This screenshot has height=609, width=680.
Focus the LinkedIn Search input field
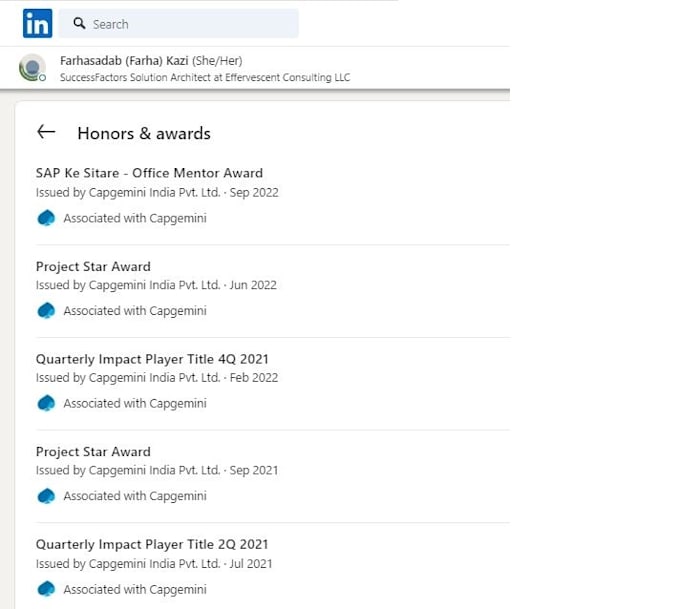coord(179,23)
